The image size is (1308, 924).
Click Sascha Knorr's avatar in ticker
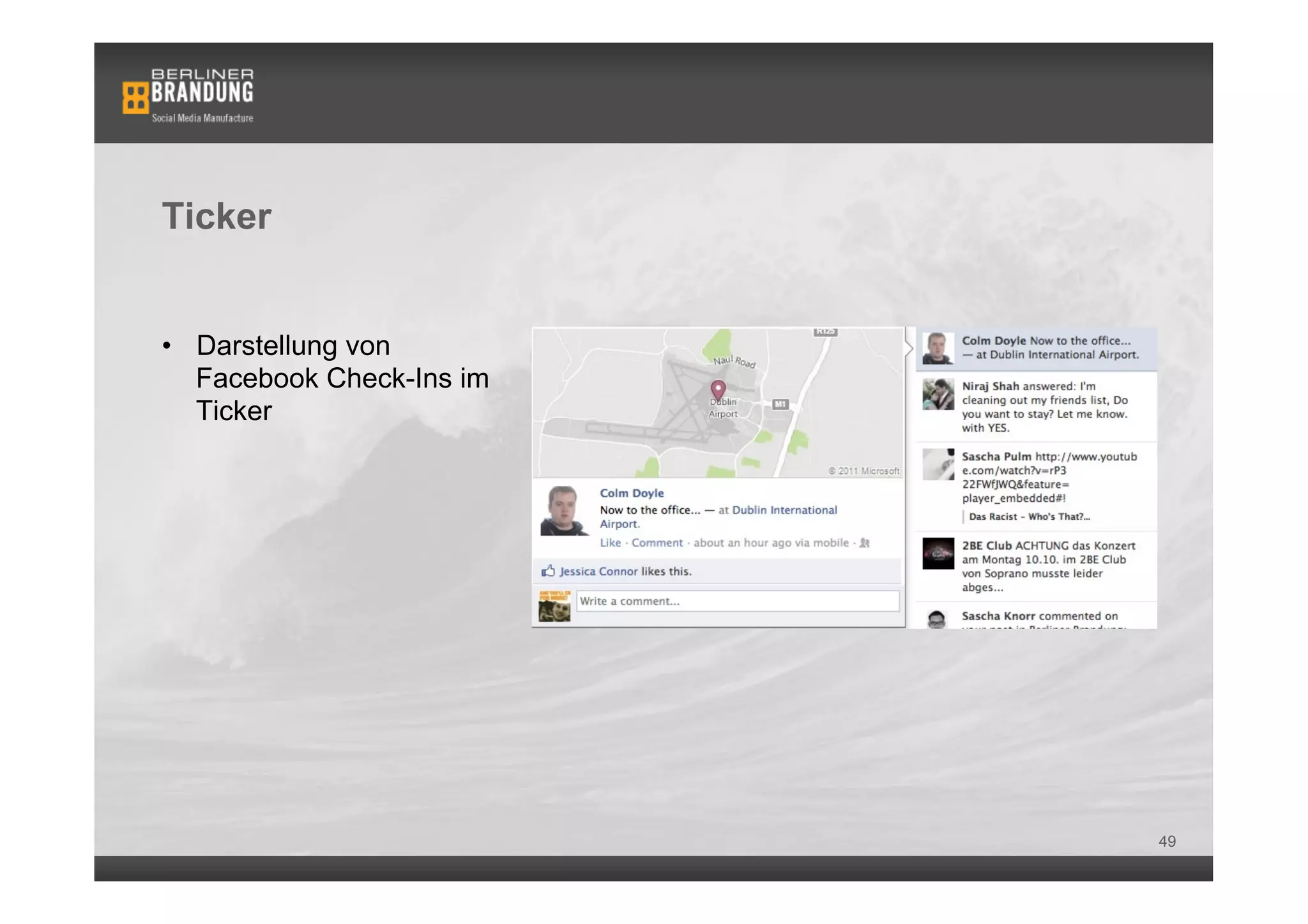click(937, 619)
